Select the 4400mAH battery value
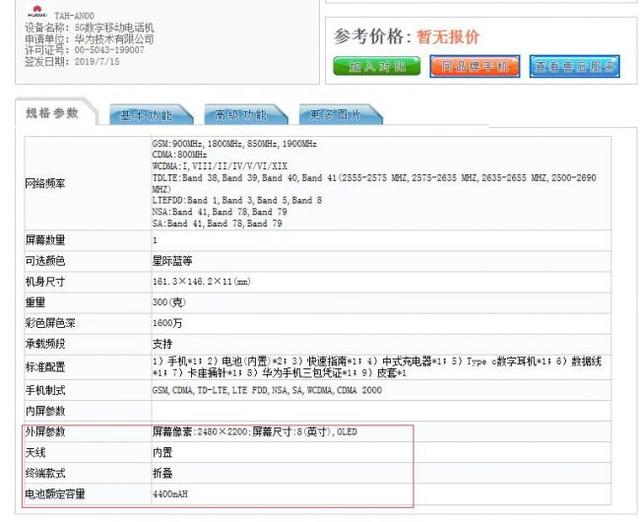 pyautogui.click(x=170, y=494)
